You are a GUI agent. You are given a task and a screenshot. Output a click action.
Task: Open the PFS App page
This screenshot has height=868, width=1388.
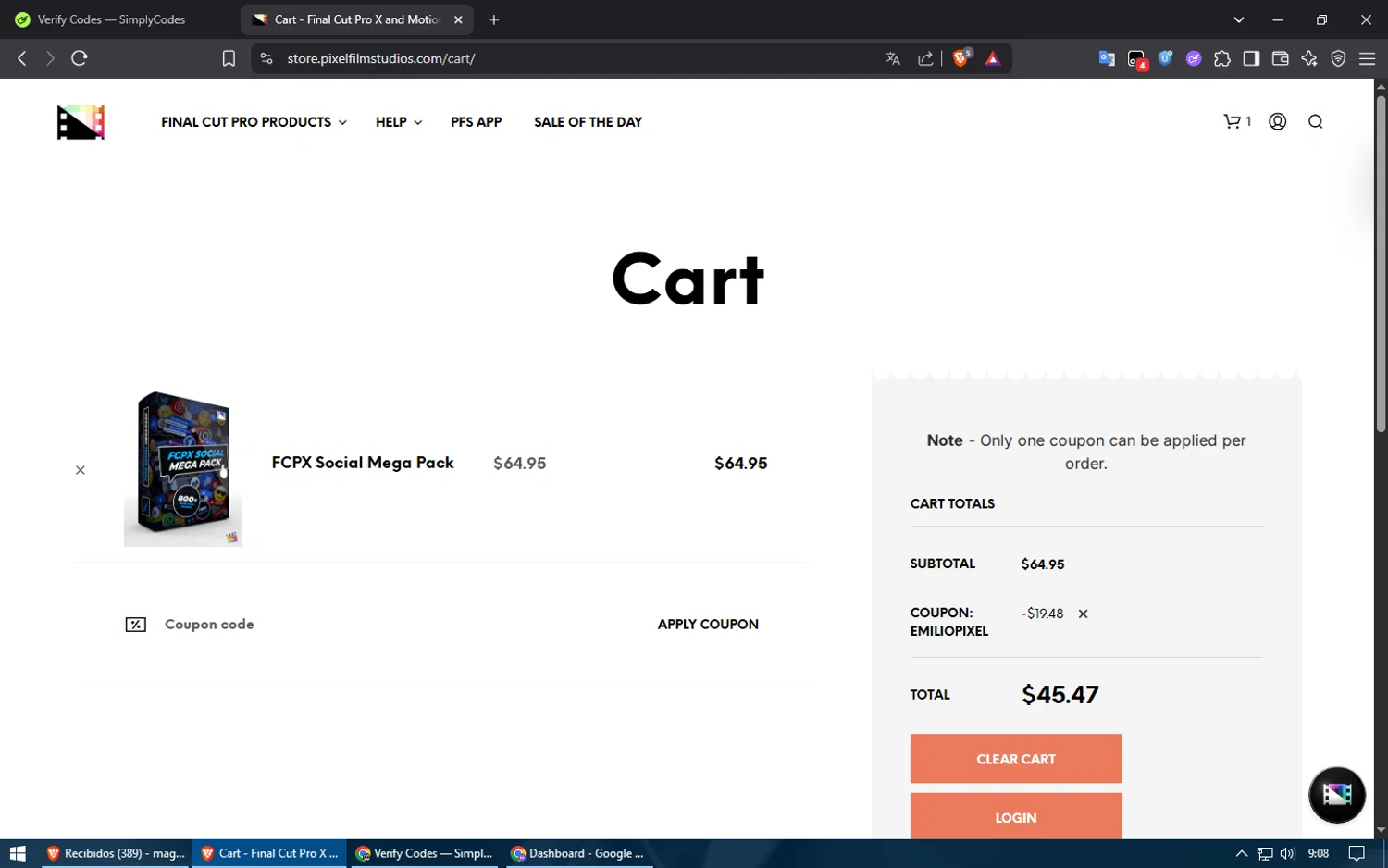(476, 122)
